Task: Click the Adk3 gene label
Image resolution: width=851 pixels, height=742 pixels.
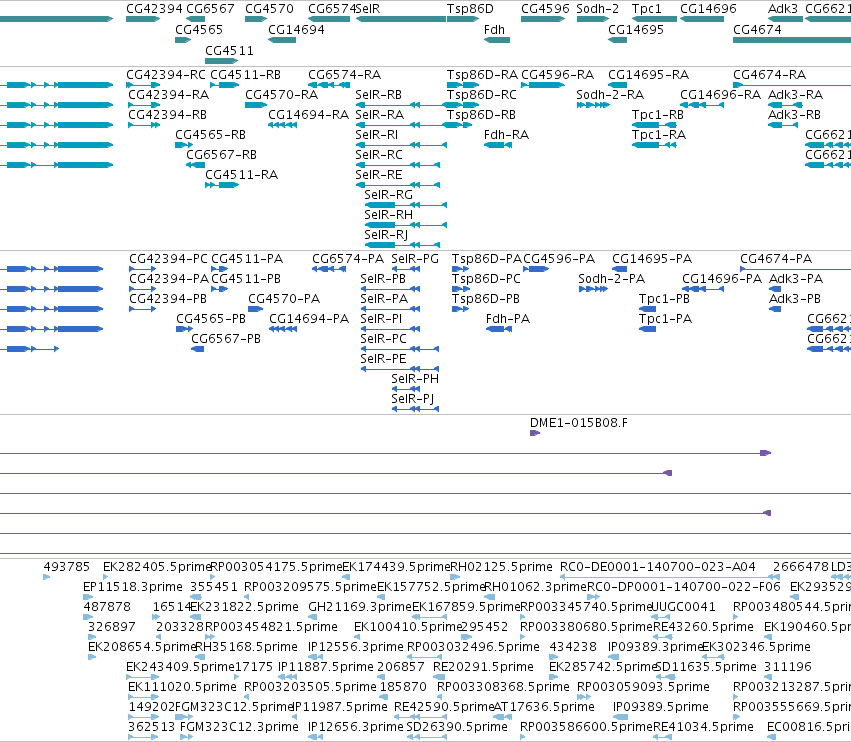Action: point(783,9)
